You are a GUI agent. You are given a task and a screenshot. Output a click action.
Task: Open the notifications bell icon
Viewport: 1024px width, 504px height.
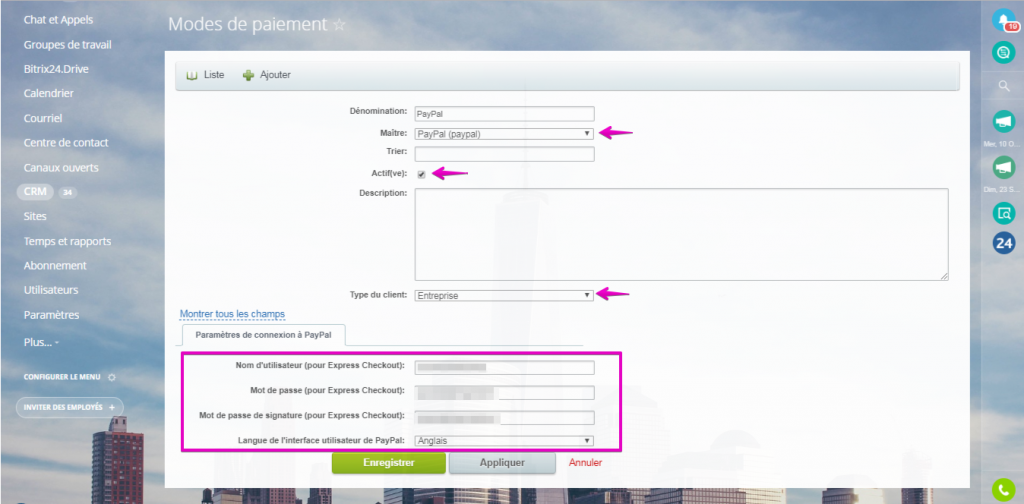click(x=1003, y=20)
